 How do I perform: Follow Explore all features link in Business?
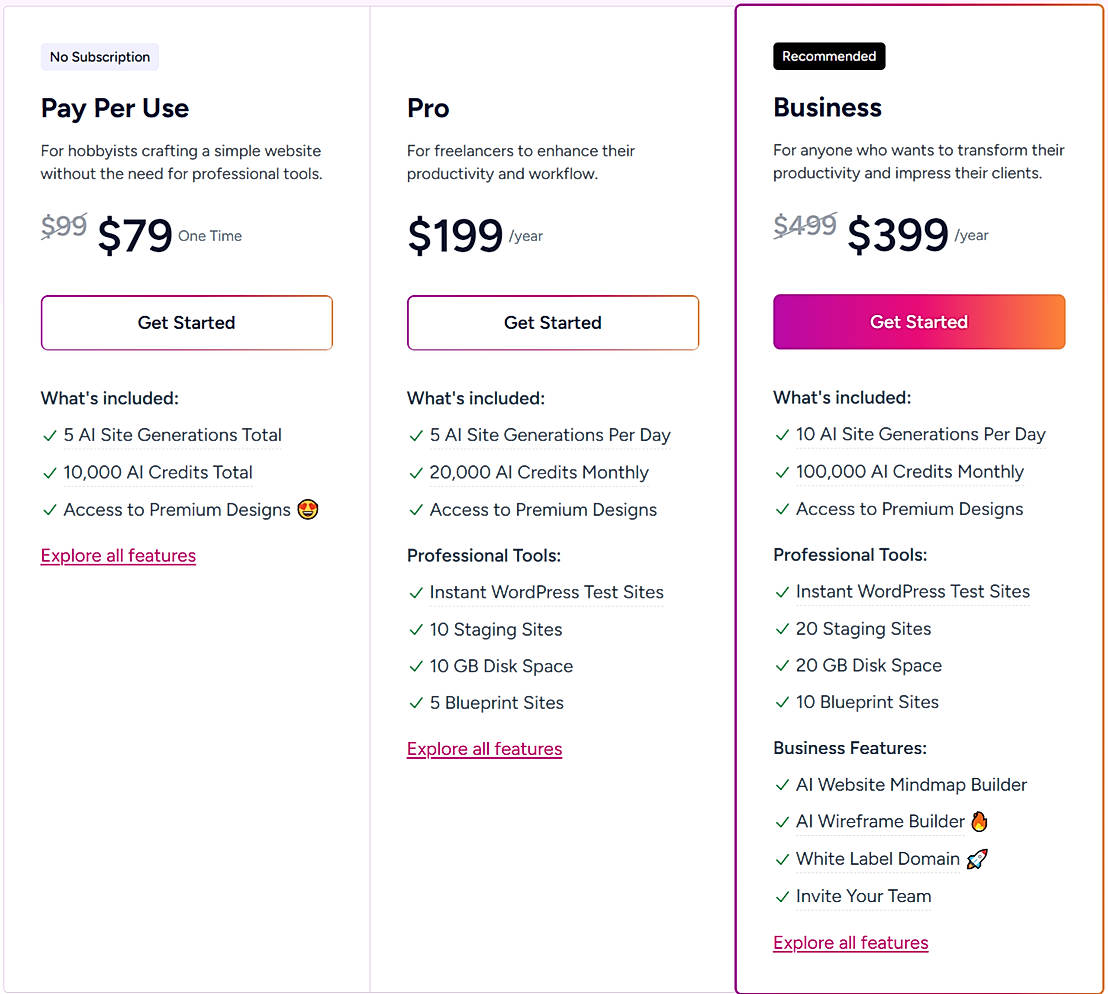tap(851, 943)
